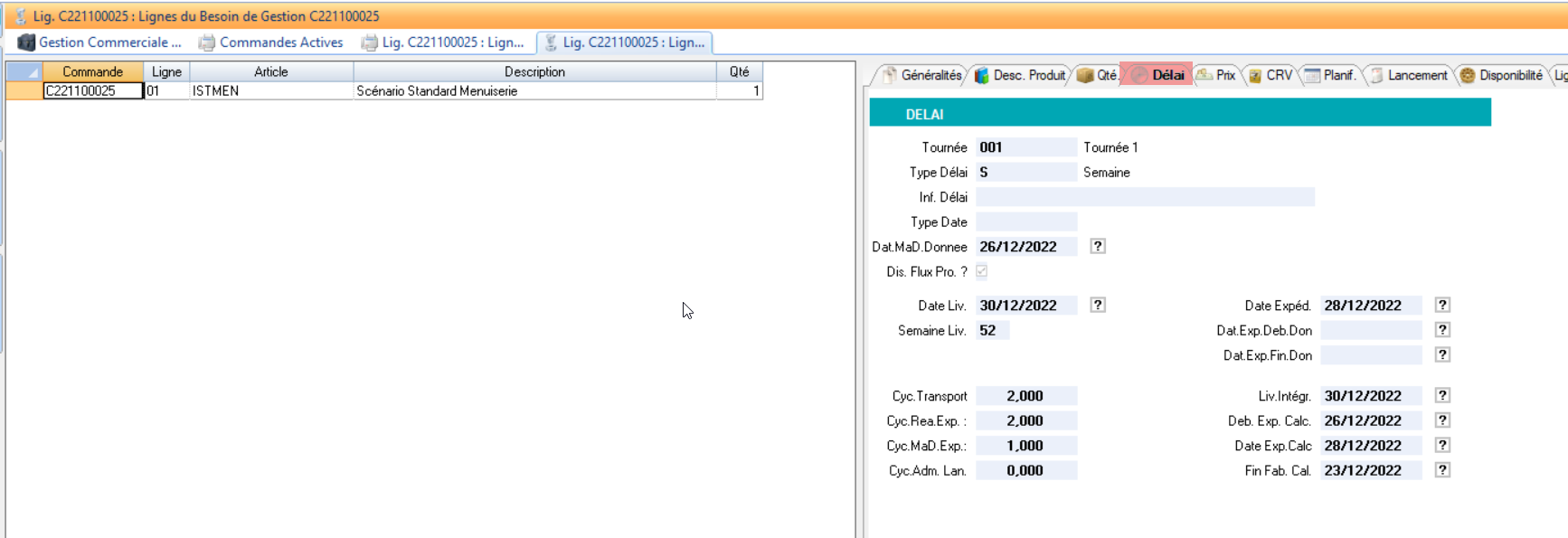The image size is (1568, 538).
Task: Open the date helper for Liv.Intégr.
Action: (x=1442, y=396)
